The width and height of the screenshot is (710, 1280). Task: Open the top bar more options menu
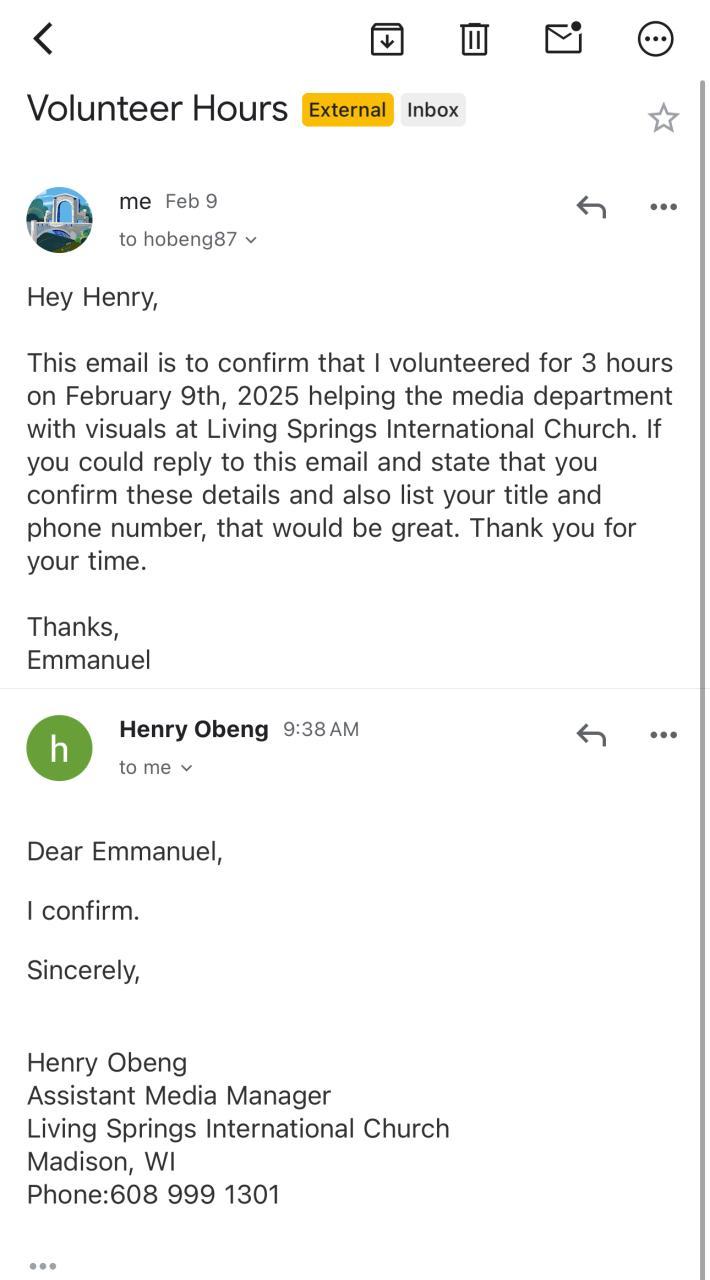pos(655,39)
